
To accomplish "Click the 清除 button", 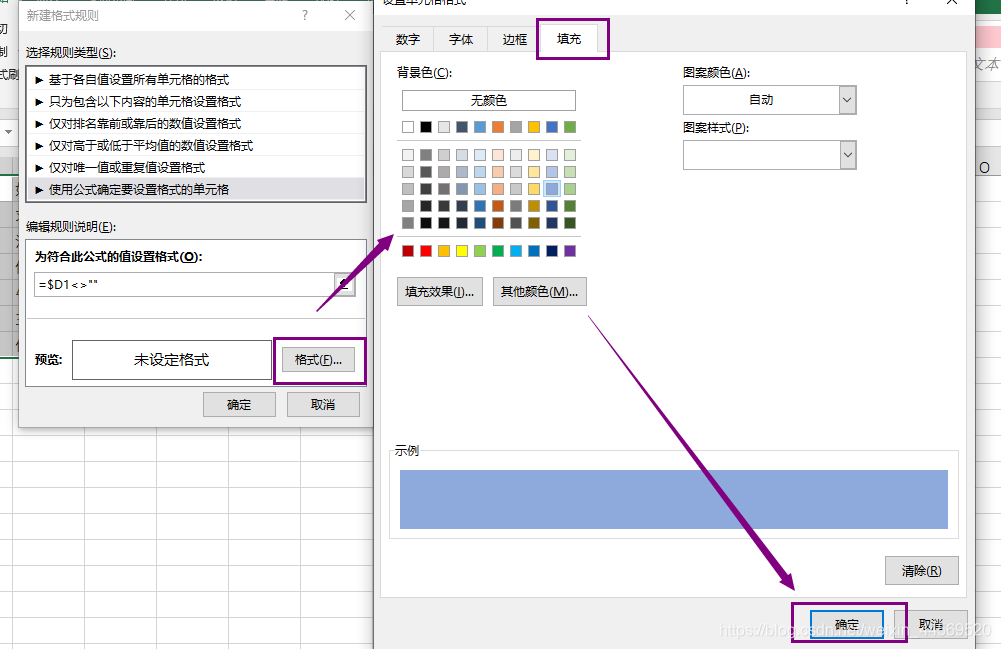I will 921,571.
